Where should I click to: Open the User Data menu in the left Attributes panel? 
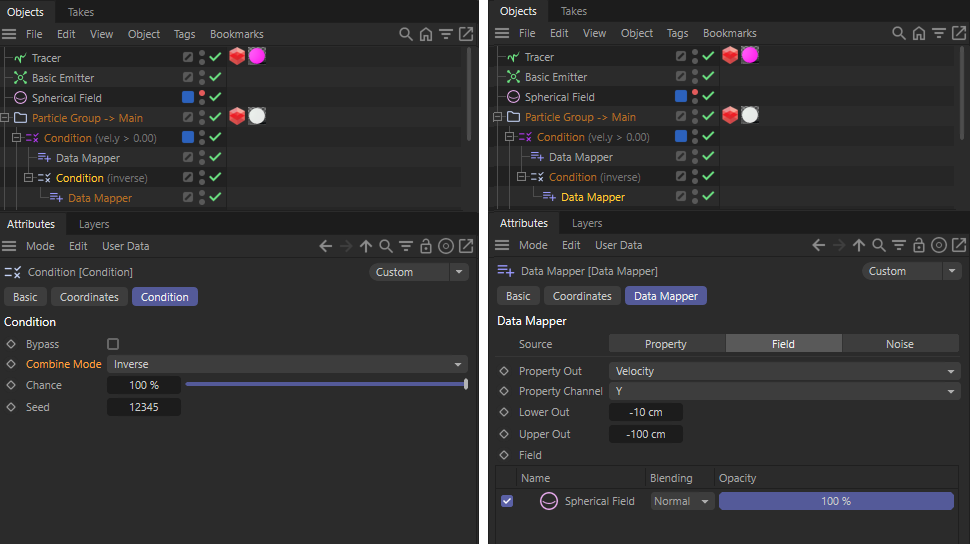tap(126, 246)
